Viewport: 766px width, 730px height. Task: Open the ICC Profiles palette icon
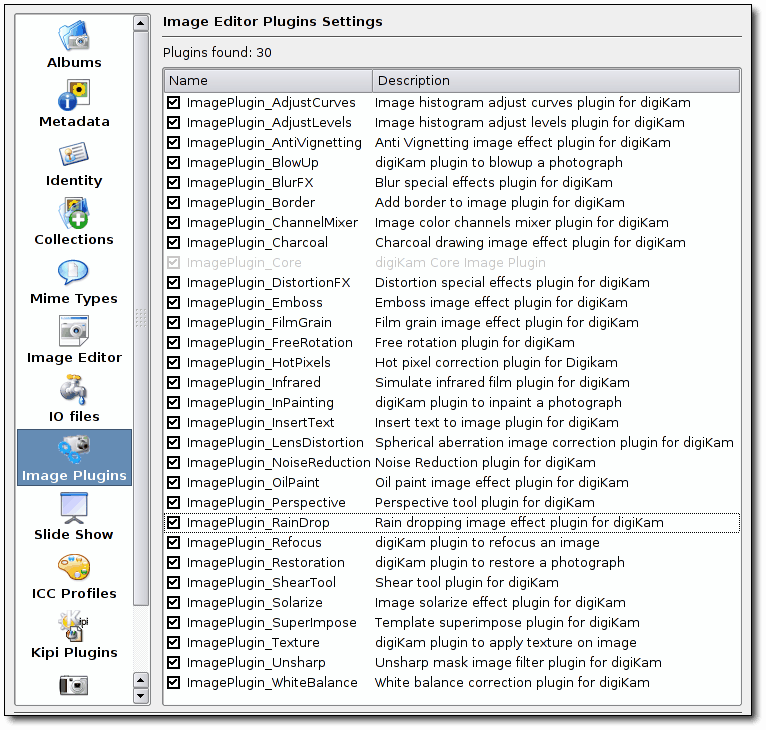tap(74, 567)
